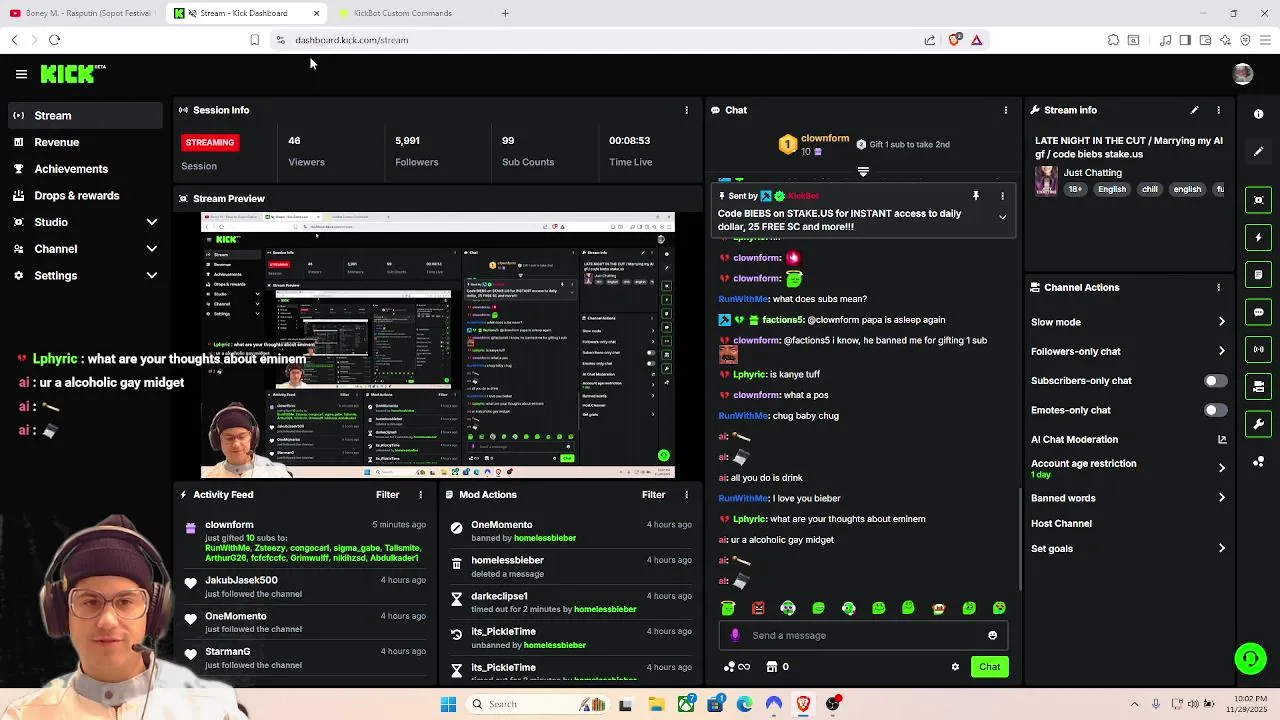The image size is (1280, 720).
Task: Toggle Subscribers-only chat switch
Action: 1215,381
